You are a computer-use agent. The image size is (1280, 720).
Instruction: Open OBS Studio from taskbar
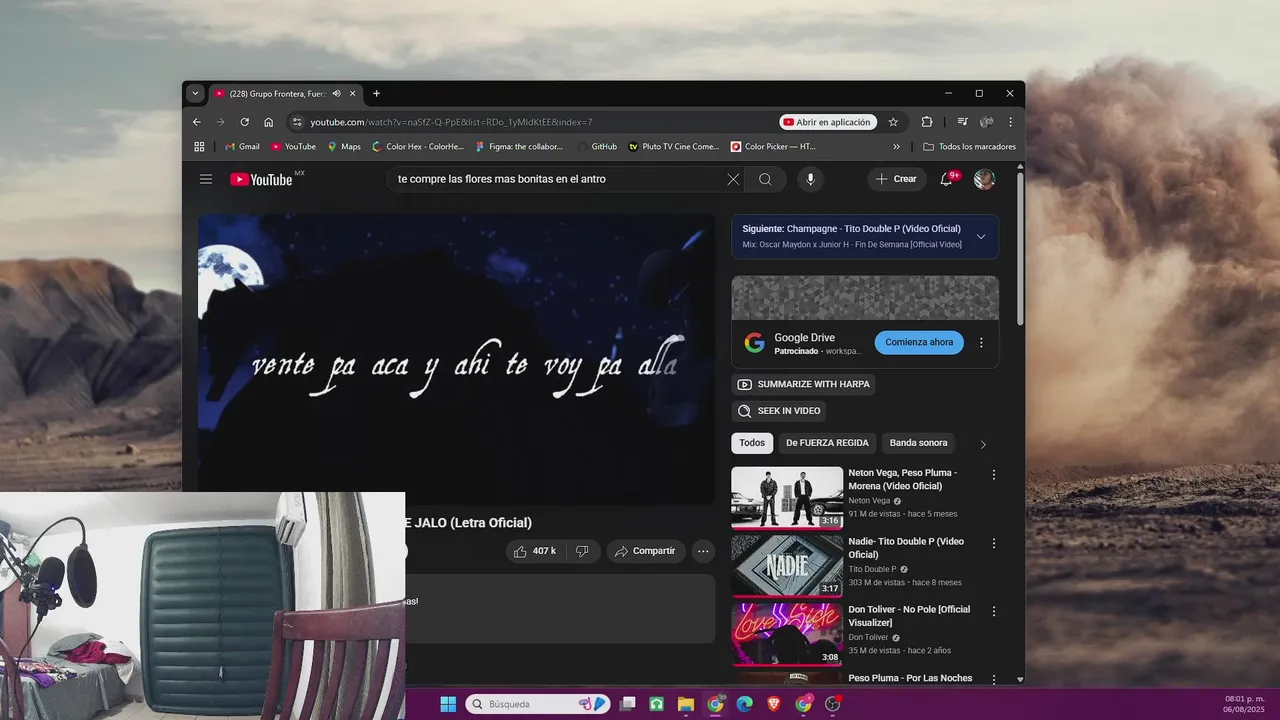click(832, 704)
